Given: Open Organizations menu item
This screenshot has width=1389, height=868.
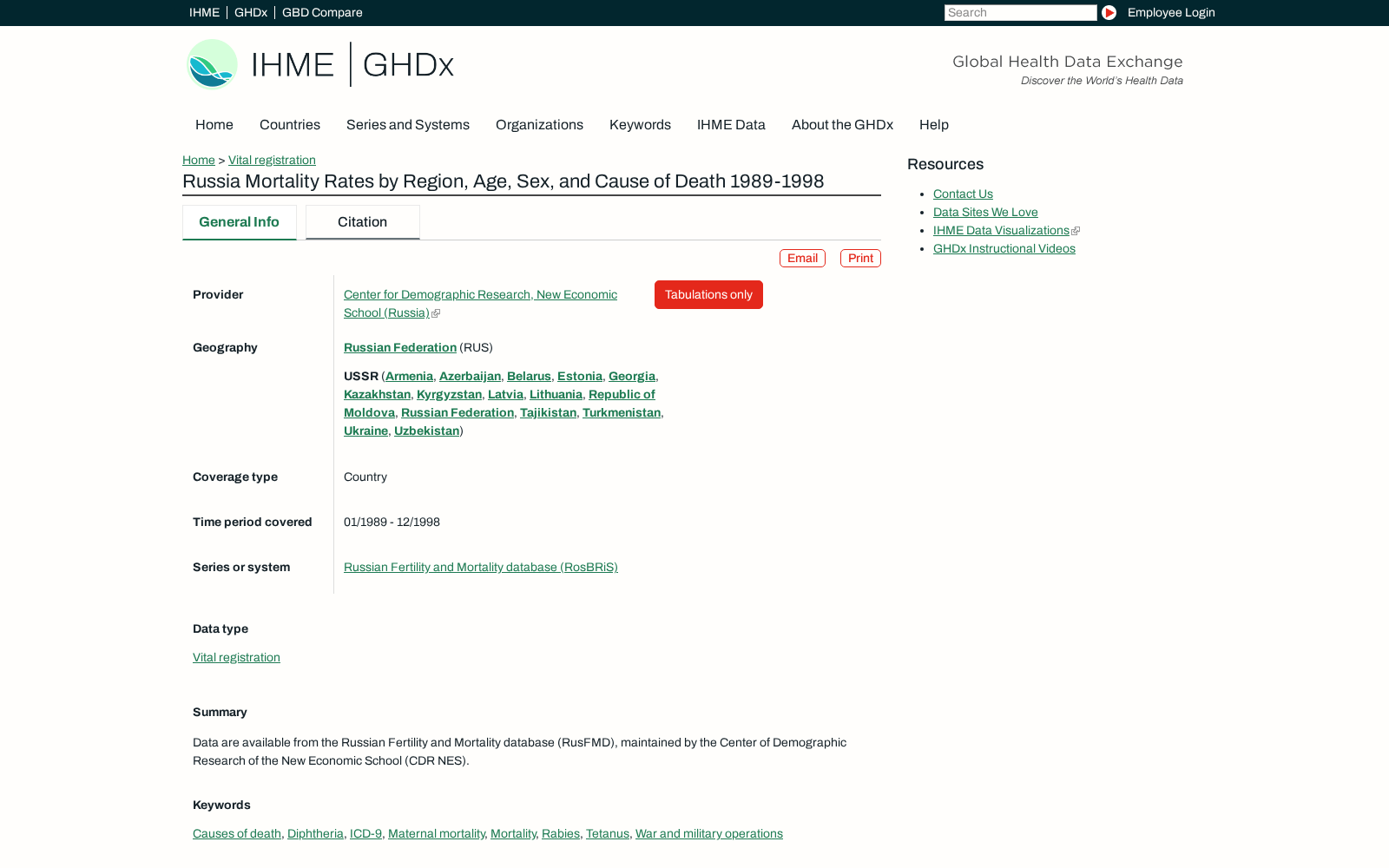Looking at the screenshot, I should [x=539, y=125].
